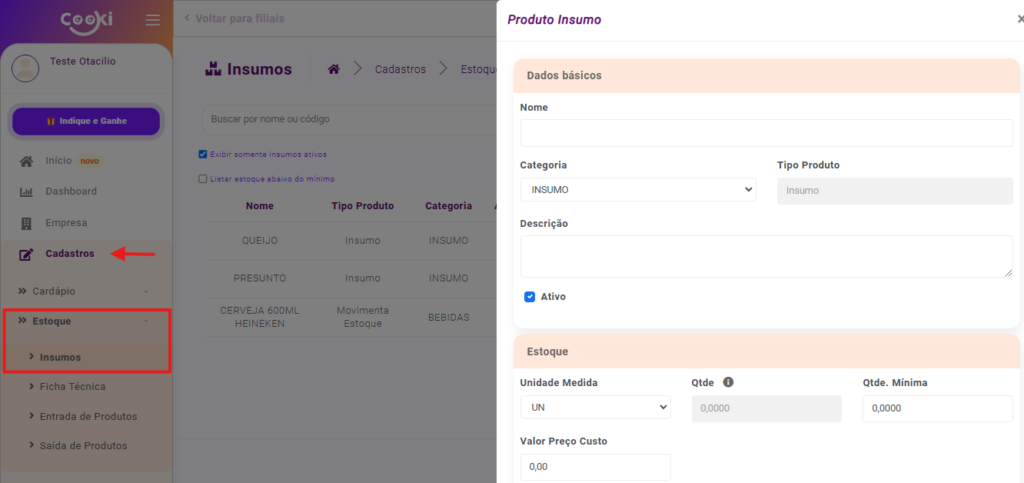Open the Categoria dropdown
The image size is (1024, 483).
point(637,189)
